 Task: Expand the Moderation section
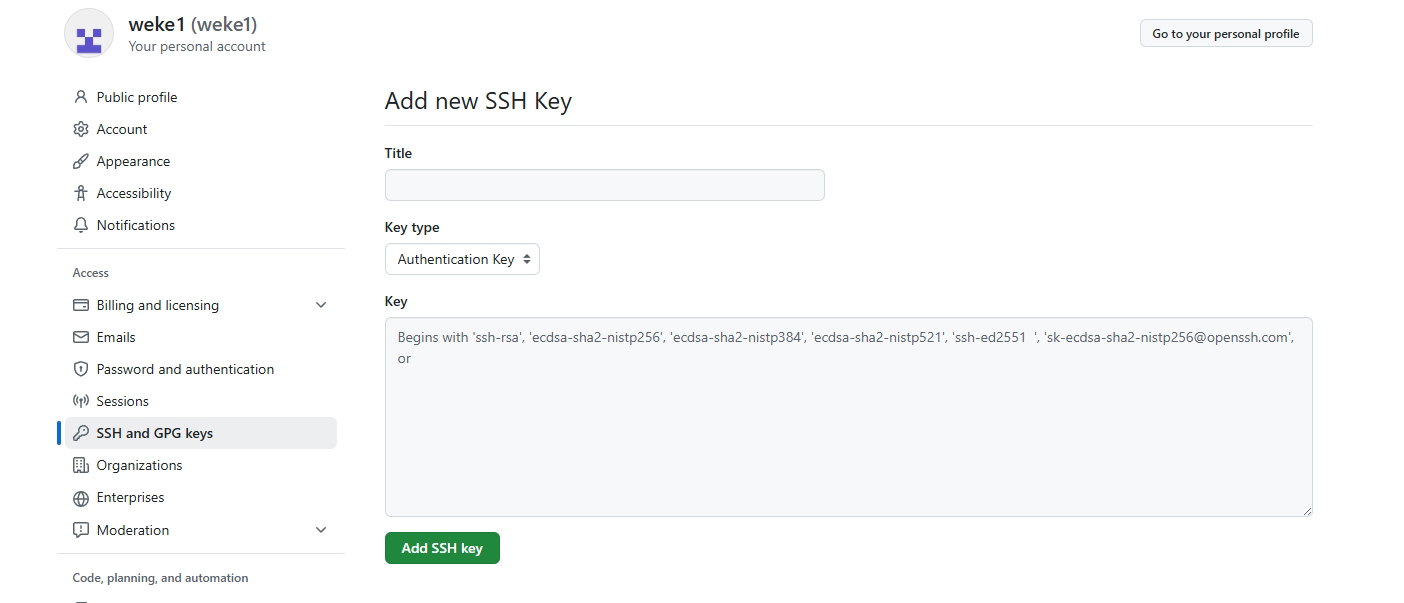point(320,529)
